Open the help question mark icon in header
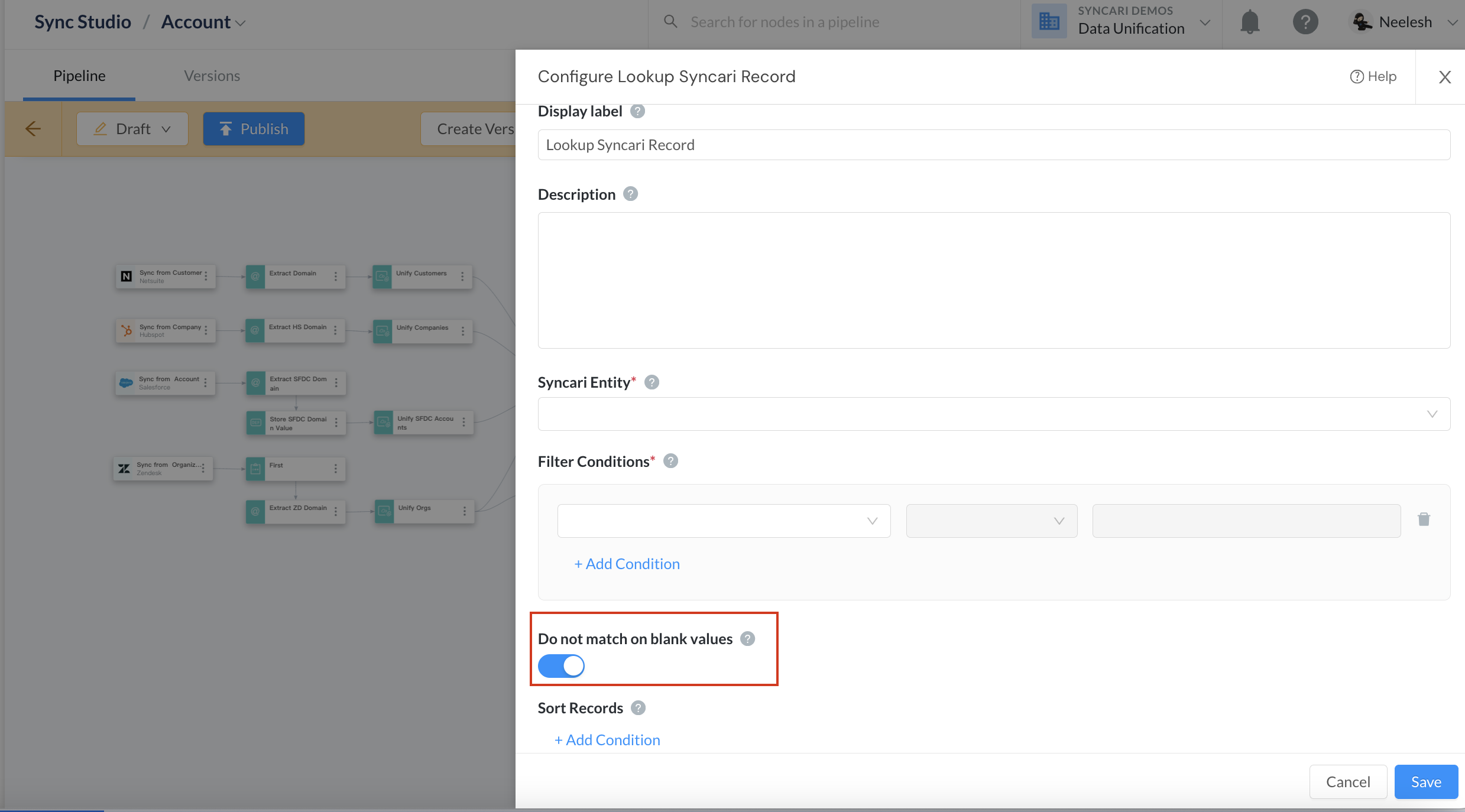The height and width of the screenshot is (812, 1465). tap(1305, 22)
